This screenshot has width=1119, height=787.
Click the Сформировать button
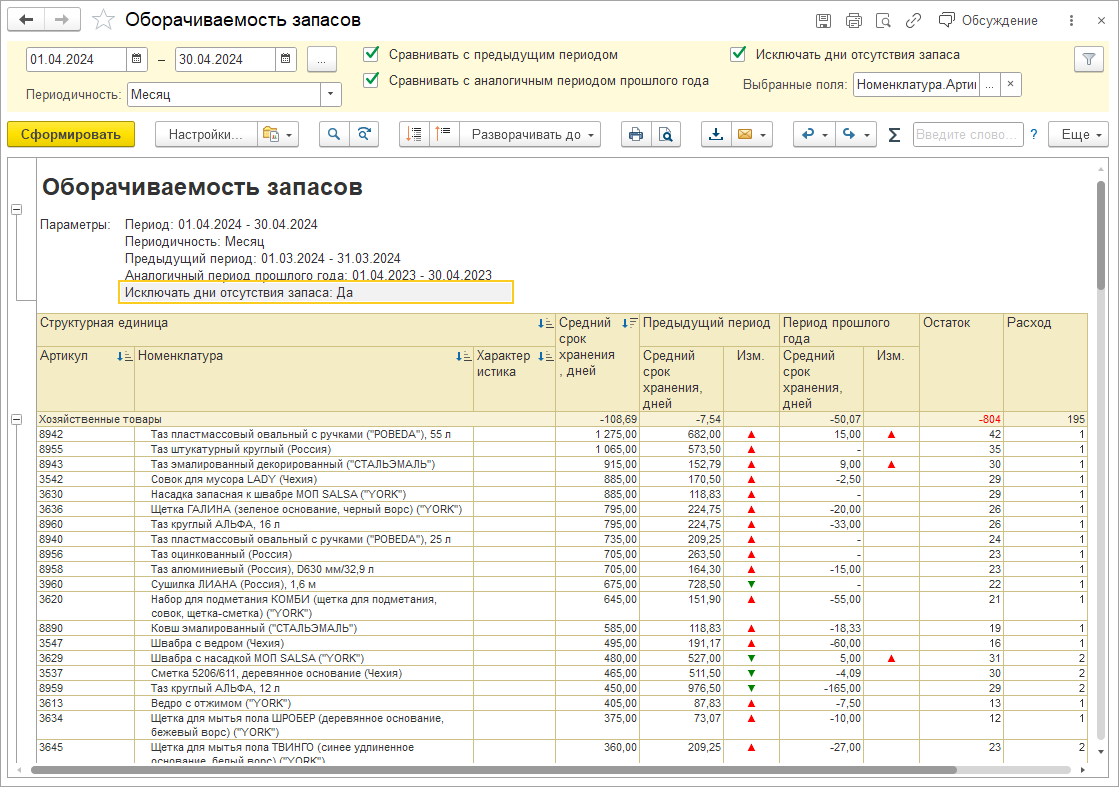(70, 134)
